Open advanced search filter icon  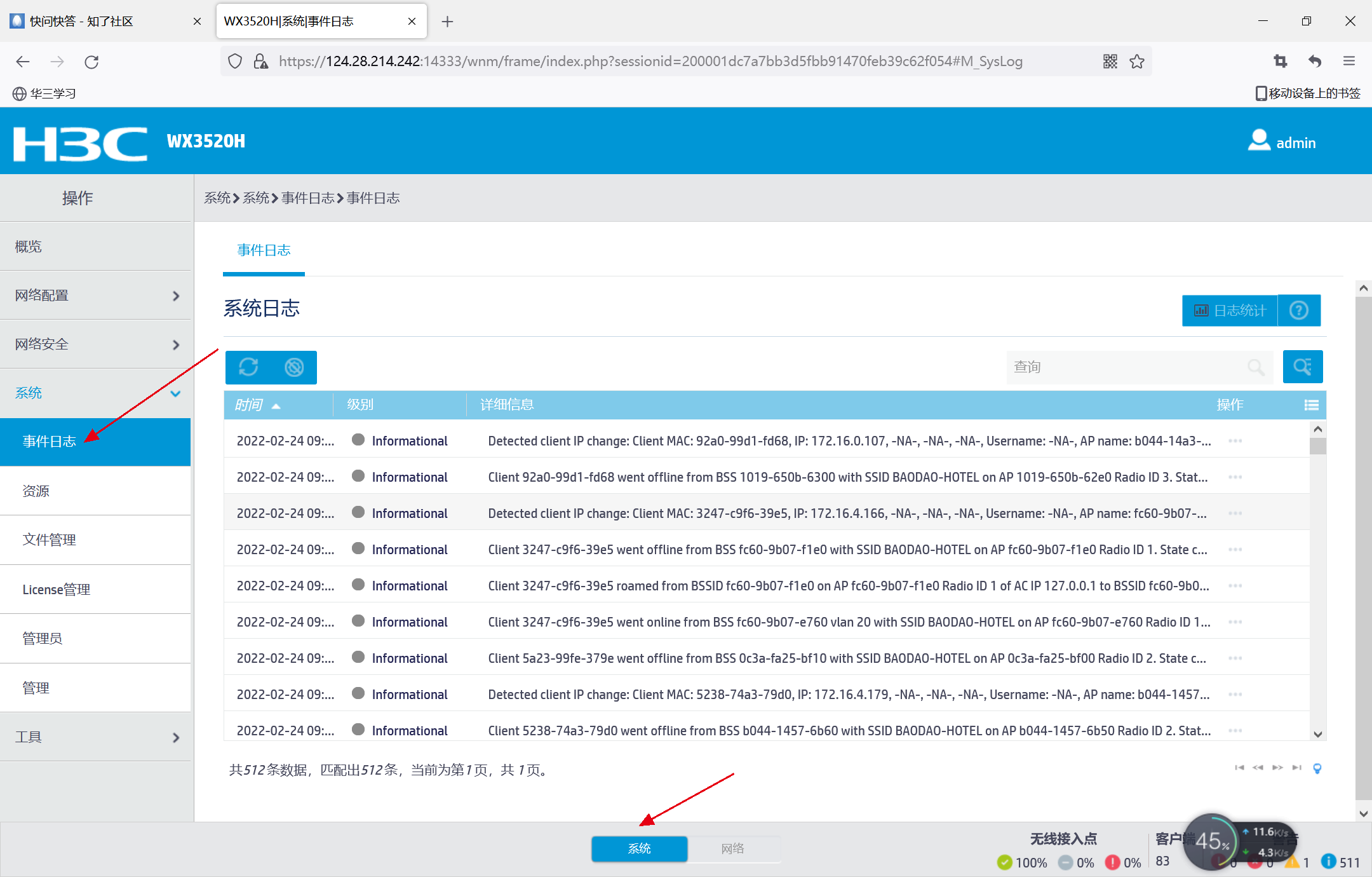click(x=1302, y=367)
